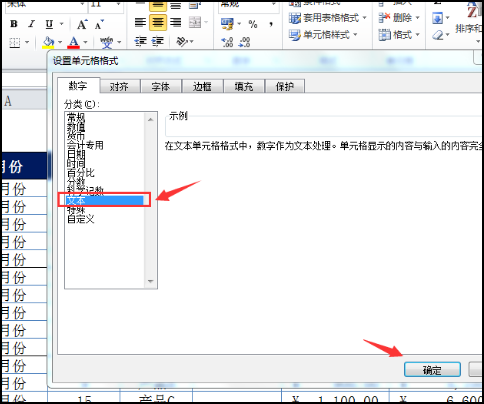Screen dimensions: 484x404
Task: Toggle Italic formatting button
Action: (x=31, y=24)
